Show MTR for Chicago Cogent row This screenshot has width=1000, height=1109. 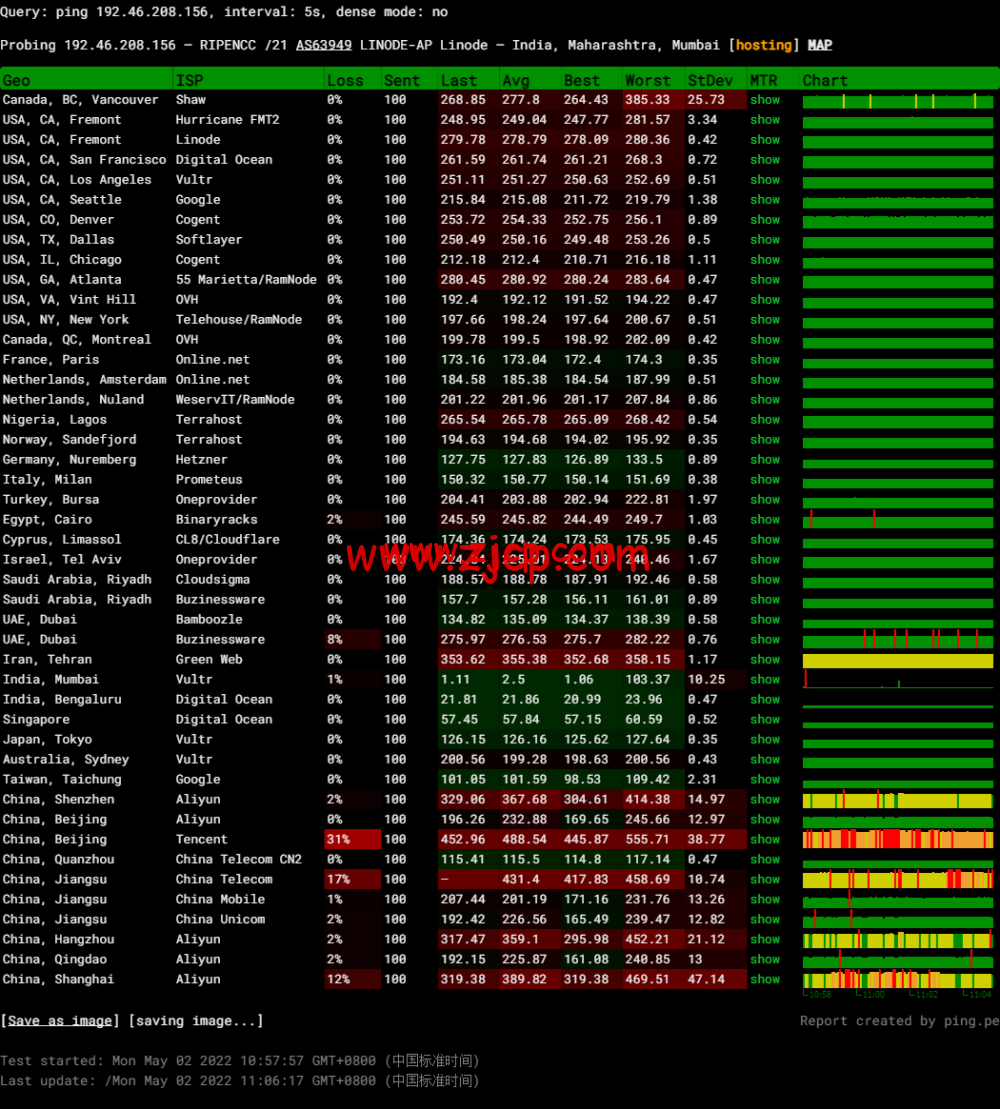[765, 260]
